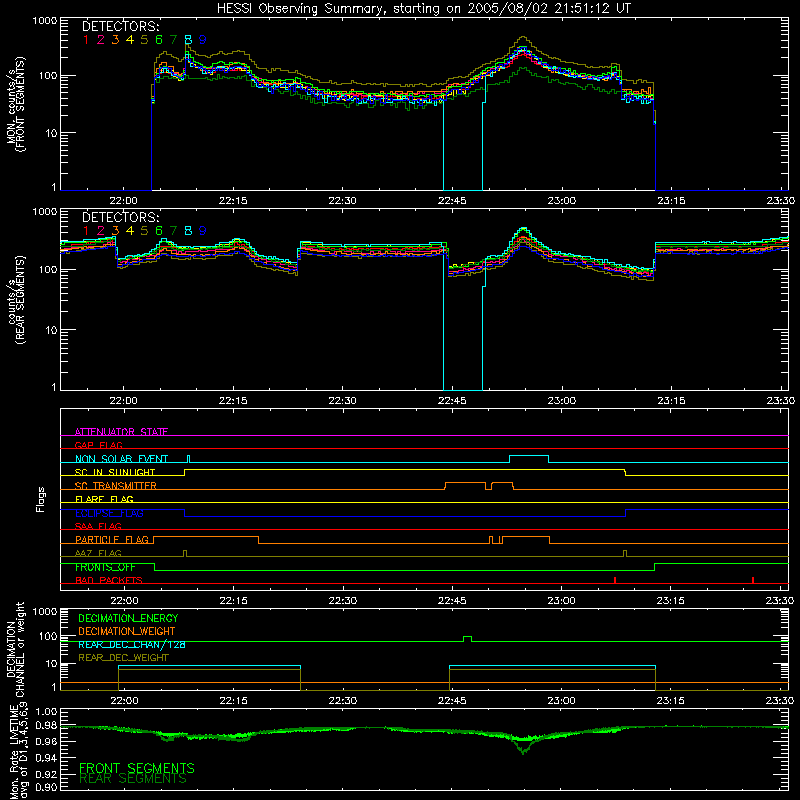Viewport: 800px width, 800px height.
Task: Click "23:15" time label under decimation plot
Action: [671, 701]
